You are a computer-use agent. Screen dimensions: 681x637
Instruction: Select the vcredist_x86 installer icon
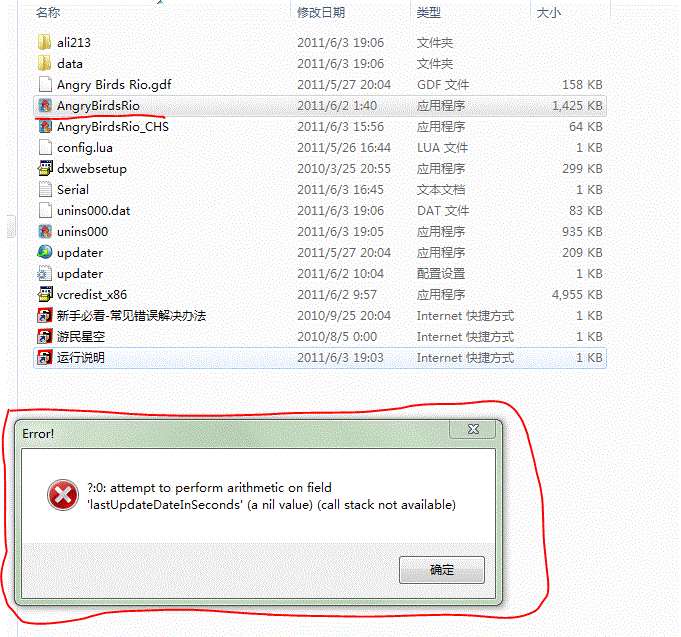(x=45, y=294)
